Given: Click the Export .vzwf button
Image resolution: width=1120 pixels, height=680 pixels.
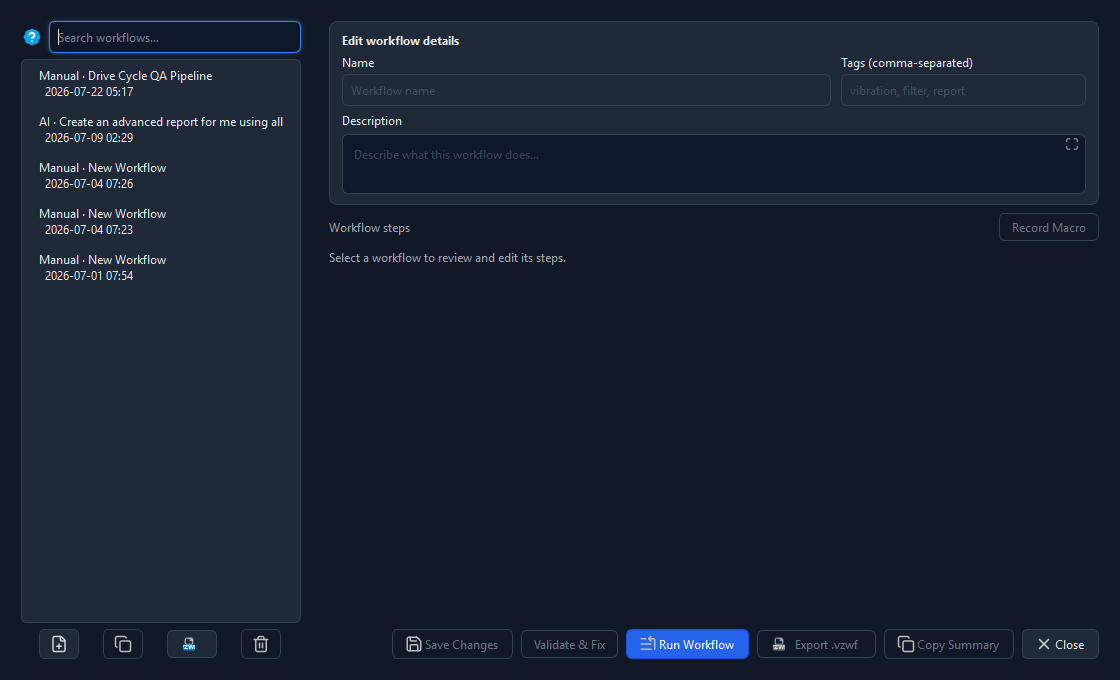Looking at the screenshot, I should (816, 644).
